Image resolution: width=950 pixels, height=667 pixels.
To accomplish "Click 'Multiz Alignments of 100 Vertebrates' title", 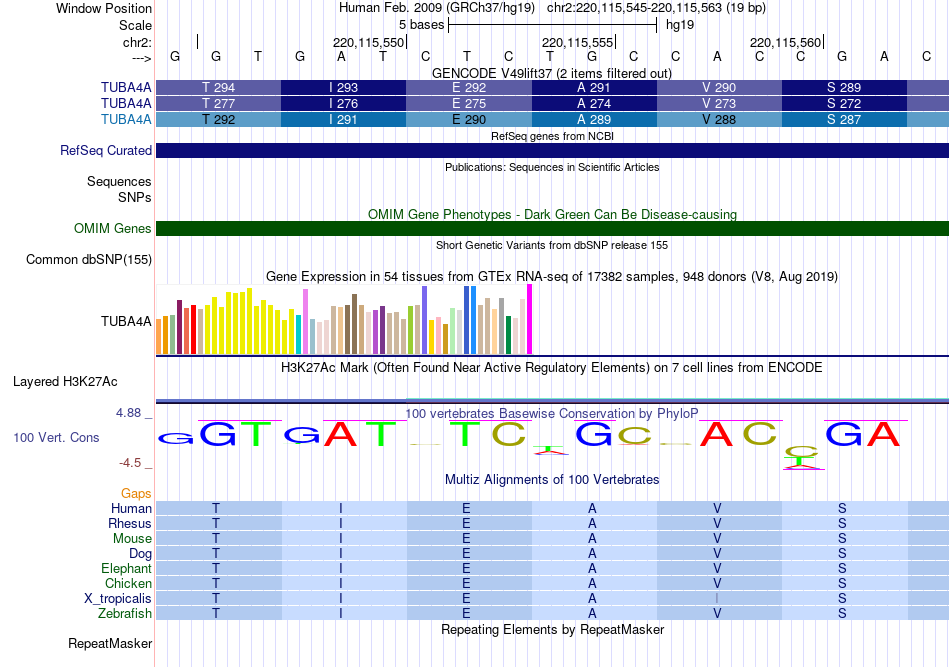I will click(552, 480).
